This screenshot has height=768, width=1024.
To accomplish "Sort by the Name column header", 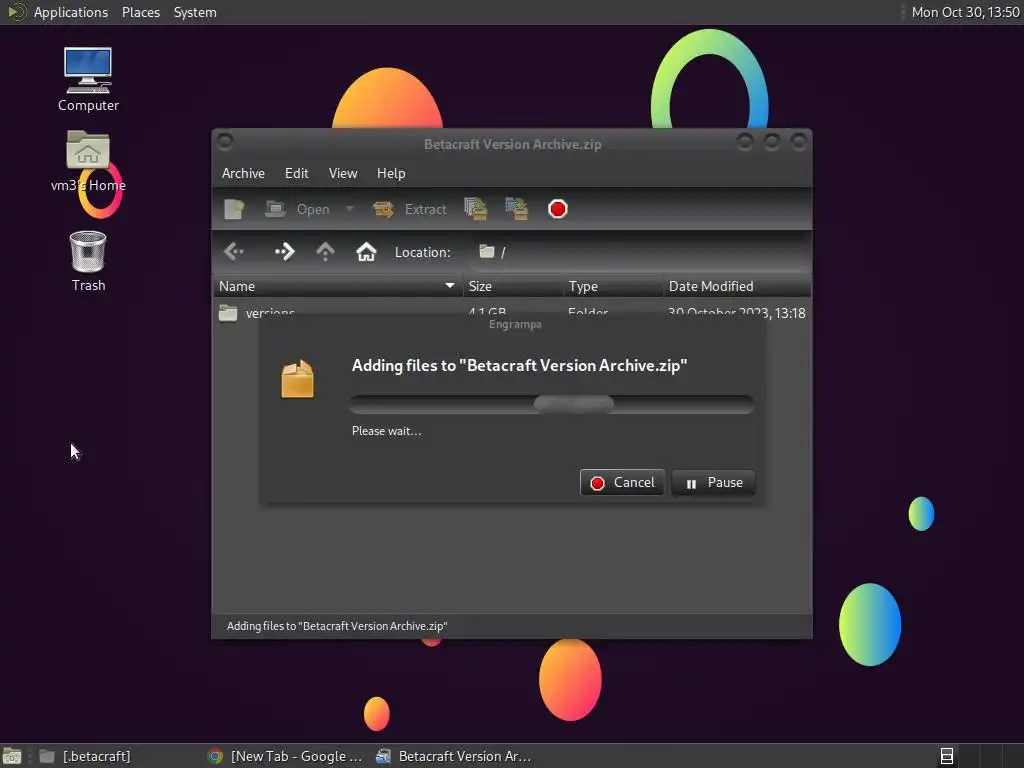I will pyautogui.click(x=338, y=286).
